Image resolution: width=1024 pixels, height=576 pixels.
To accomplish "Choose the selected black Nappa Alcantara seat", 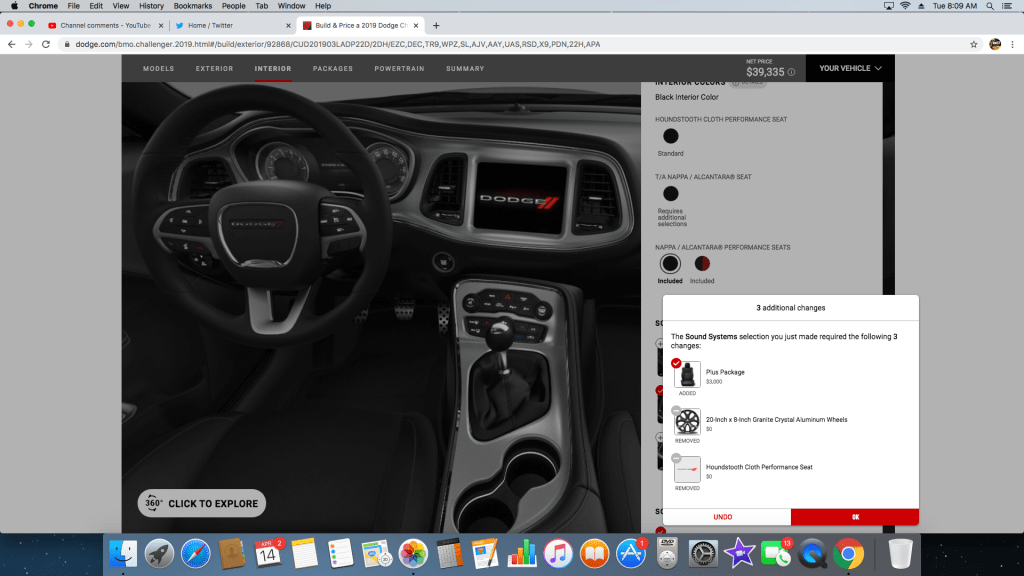I will [670, 263].
